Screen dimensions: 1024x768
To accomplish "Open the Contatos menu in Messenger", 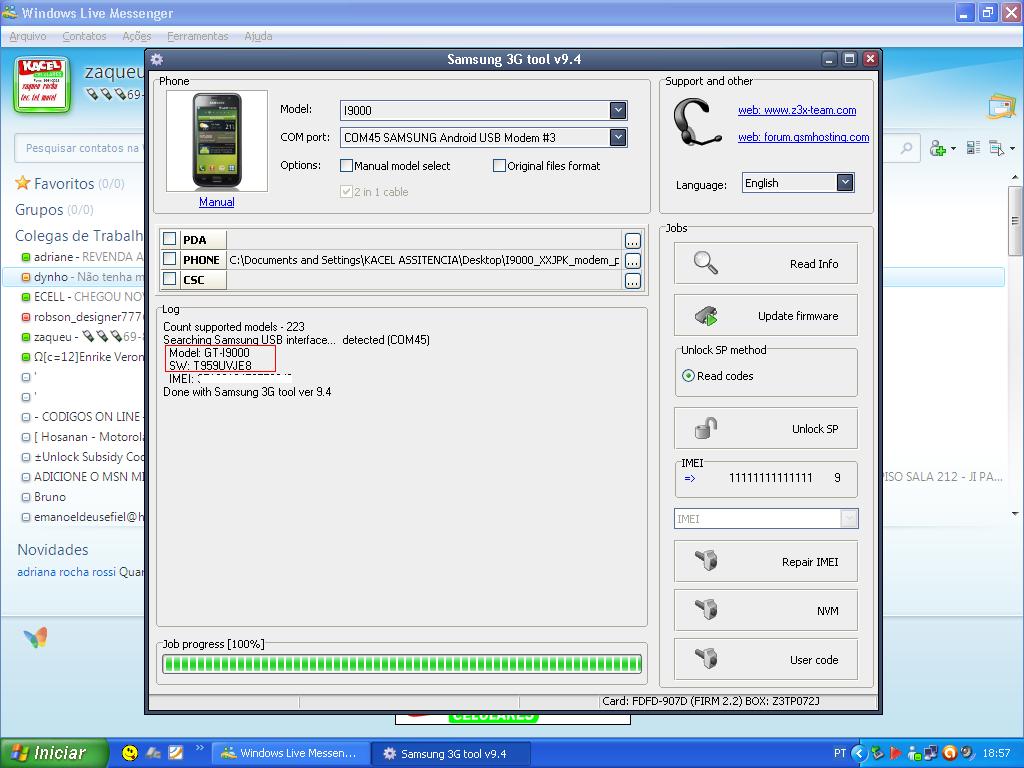I will (x=84, y=37).
